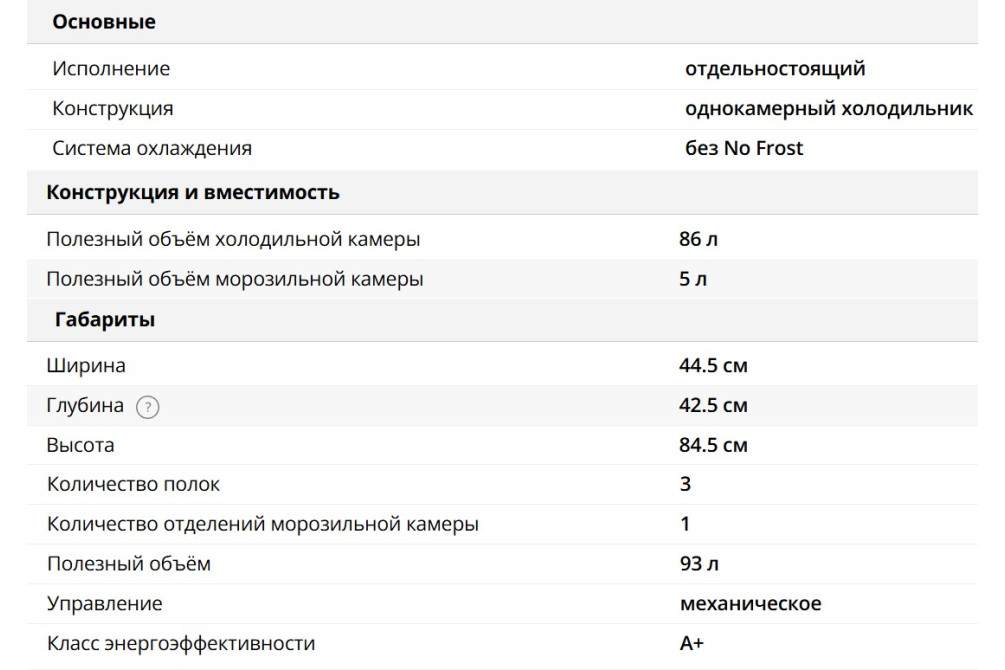1005x670 pixels.
Task: Click the 5 л freezer volume value
Action: (692, 279)
